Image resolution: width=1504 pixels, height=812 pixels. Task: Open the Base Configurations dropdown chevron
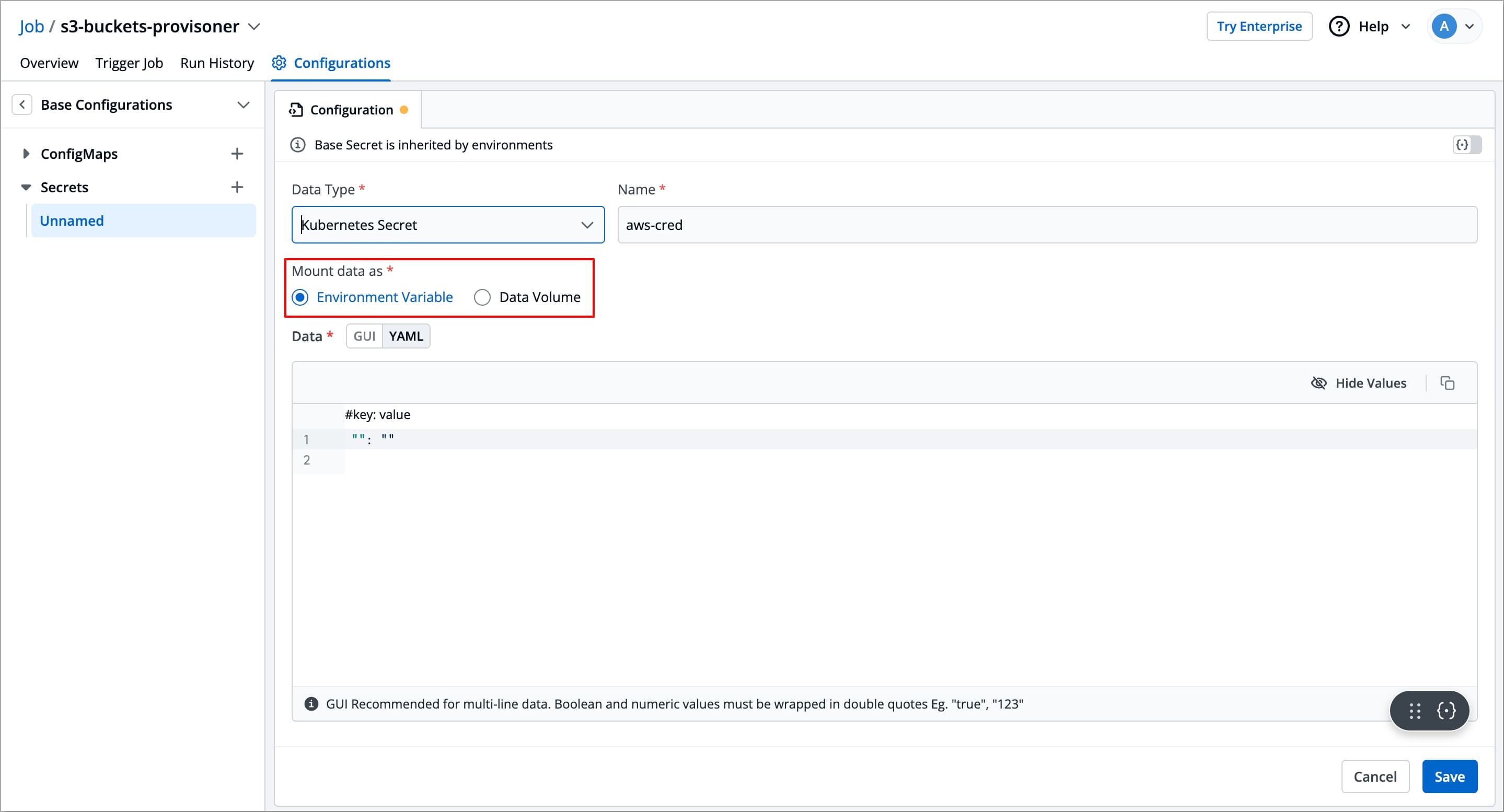[244, 105]
